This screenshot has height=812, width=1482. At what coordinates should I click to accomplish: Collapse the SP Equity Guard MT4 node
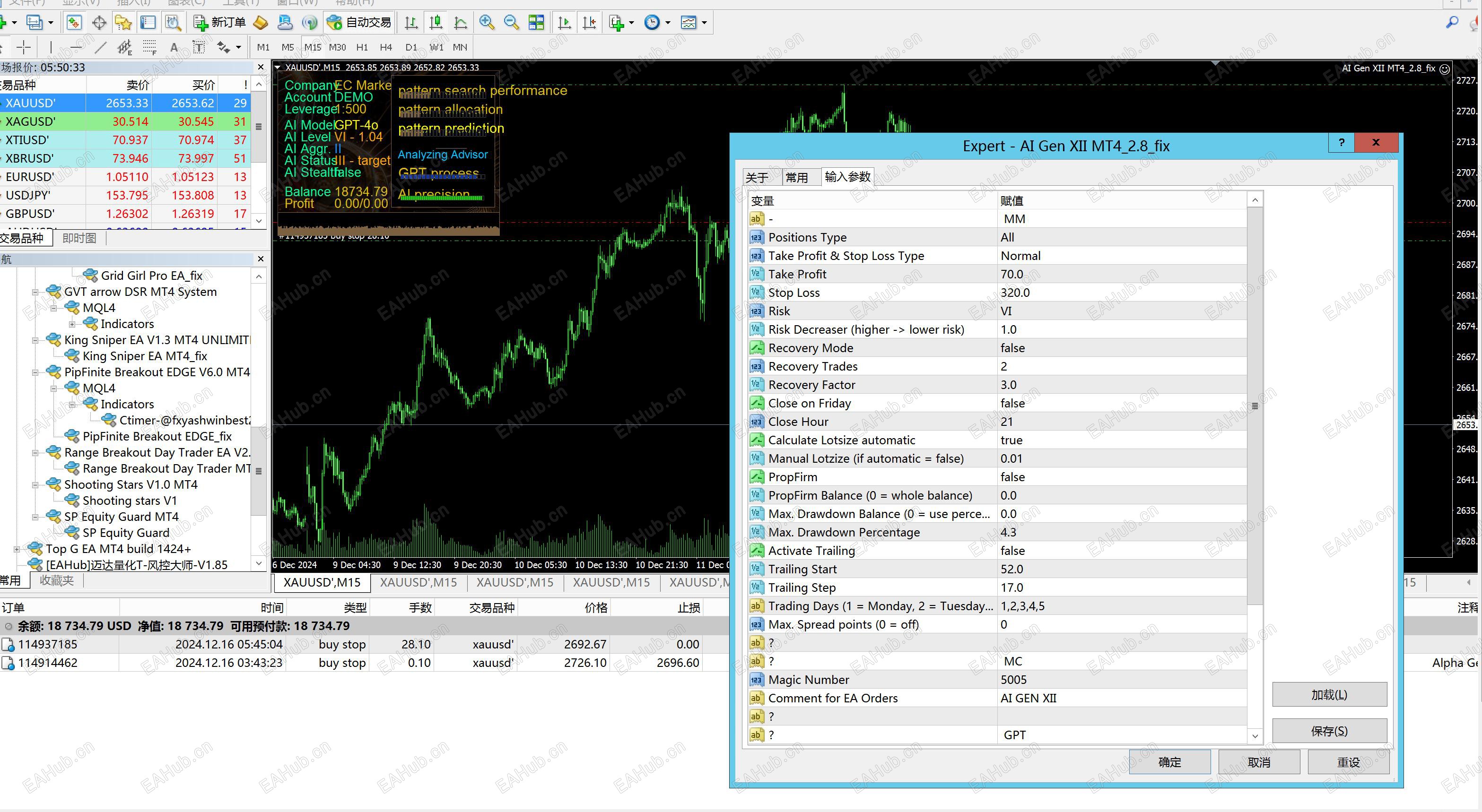tap(35, 517)
